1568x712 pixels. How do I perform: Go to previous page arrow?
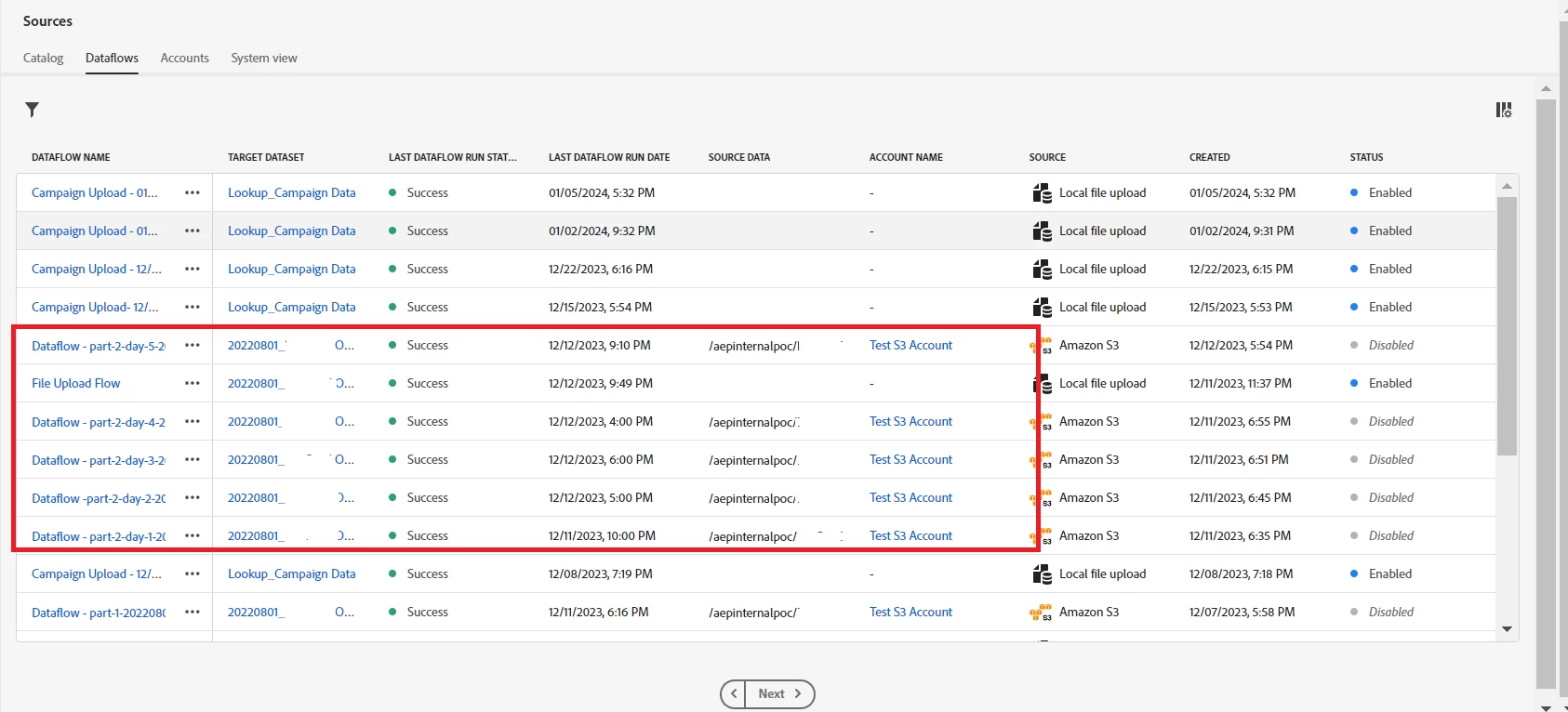point(734,693)
